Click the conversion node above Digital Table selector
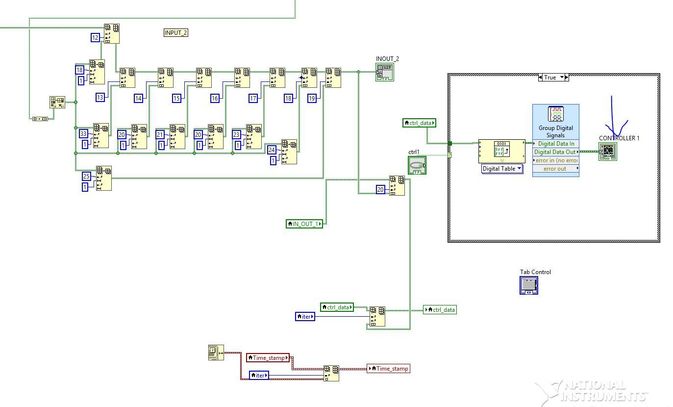673x407 pixels. 501,151
